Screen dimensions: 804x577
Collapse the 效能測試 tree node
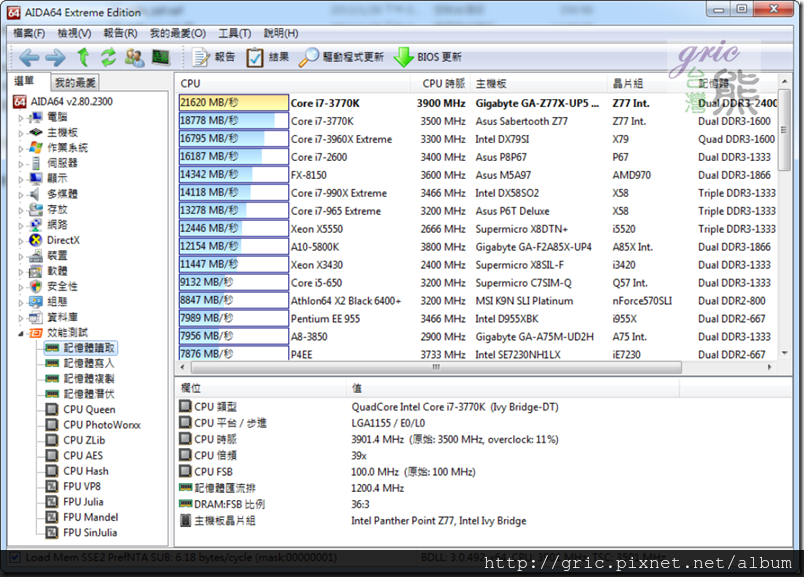(21, 333)
